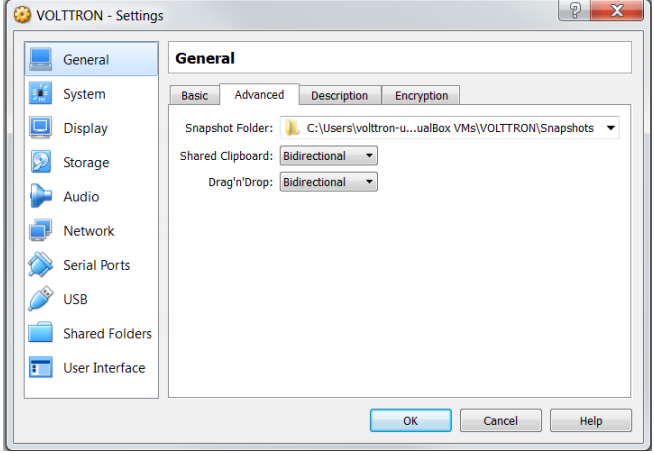Click the Help button
The height and width of the screenshot is (453, 654).
tap(591, 420)
